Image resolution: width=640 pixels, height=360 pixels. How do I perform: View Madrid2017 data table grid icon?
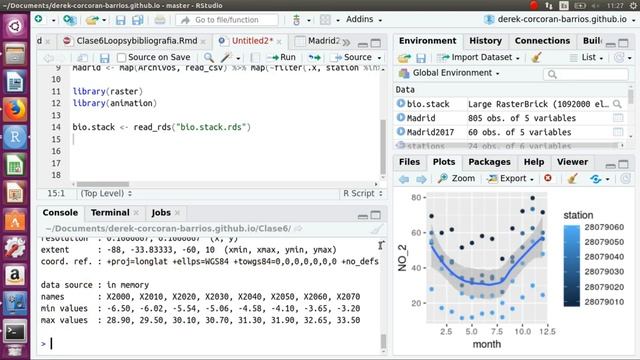tap(618, 132)
